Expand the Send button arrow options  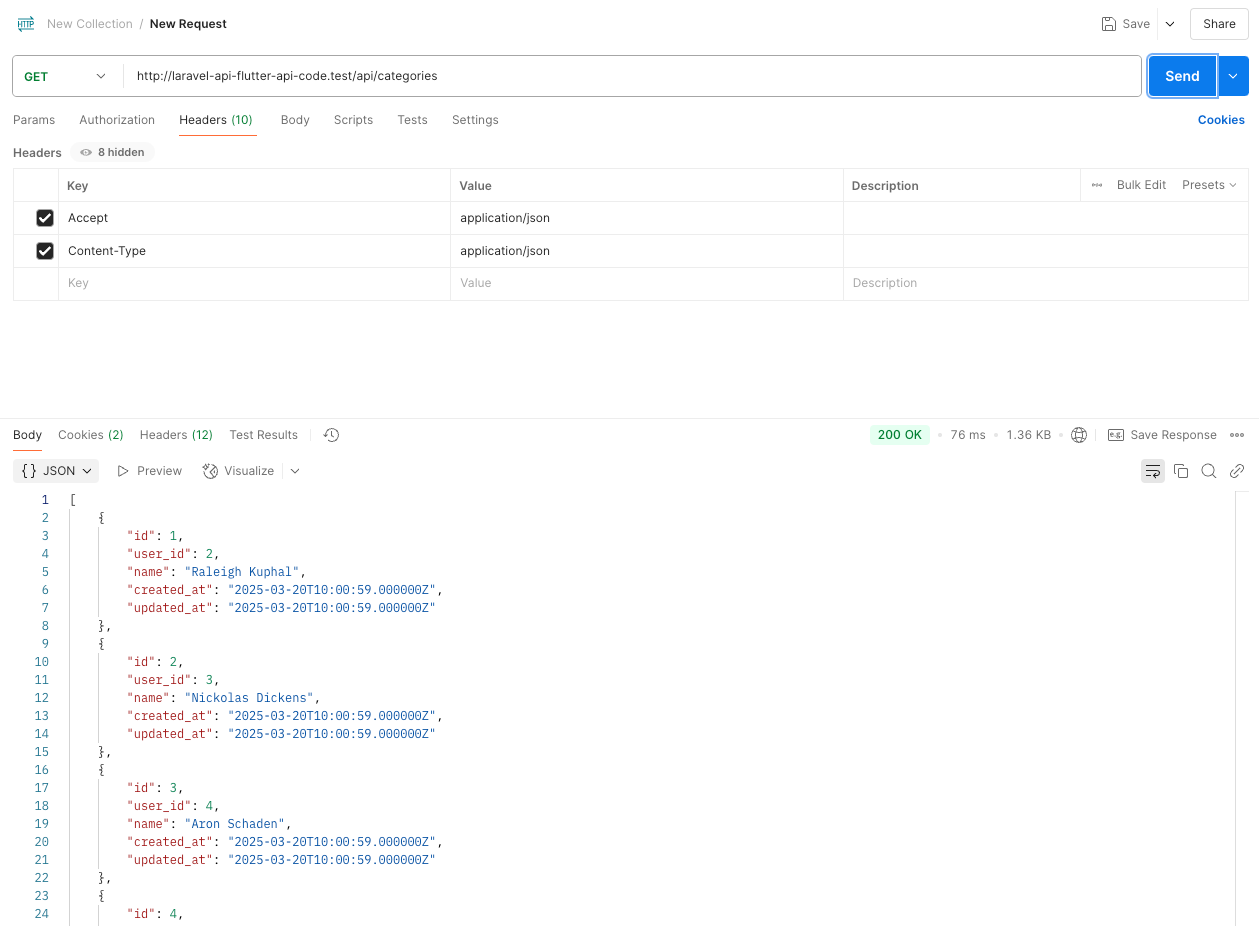pos(1233,76)
